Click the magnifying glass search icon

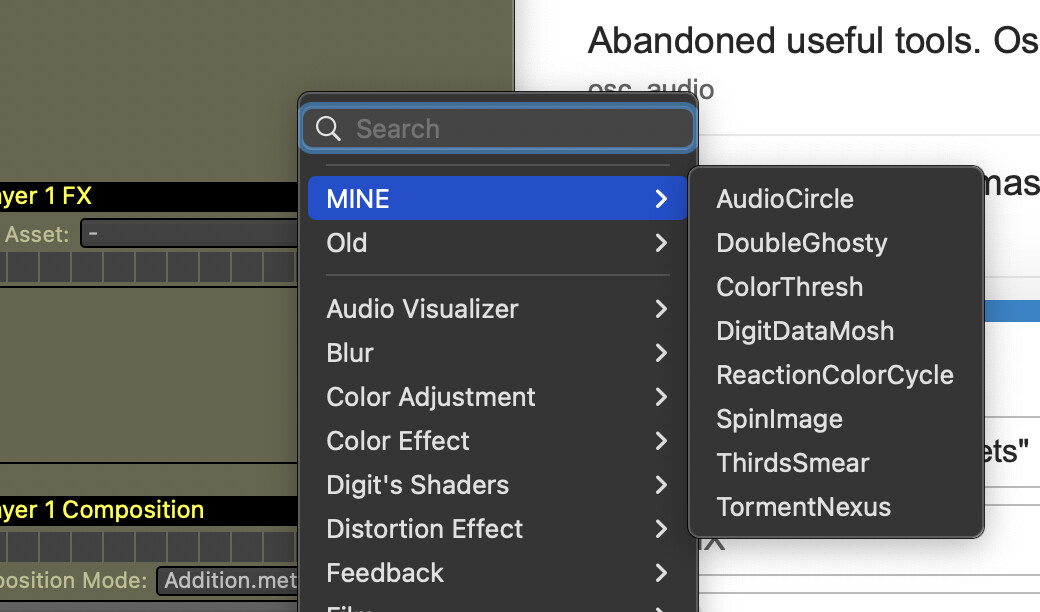click(328, 129)
